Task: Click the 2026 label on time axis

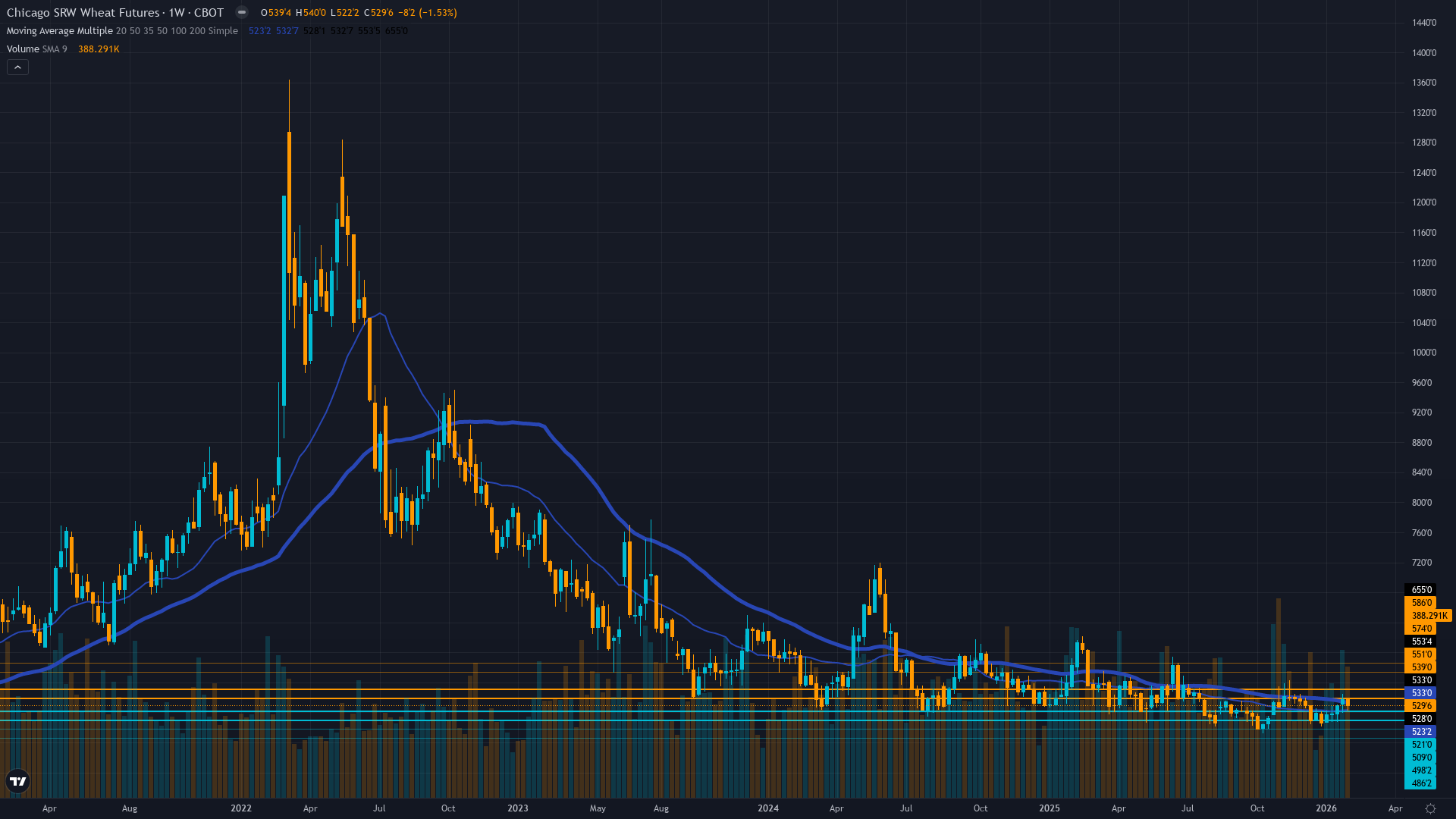Action: point(1326,808)
